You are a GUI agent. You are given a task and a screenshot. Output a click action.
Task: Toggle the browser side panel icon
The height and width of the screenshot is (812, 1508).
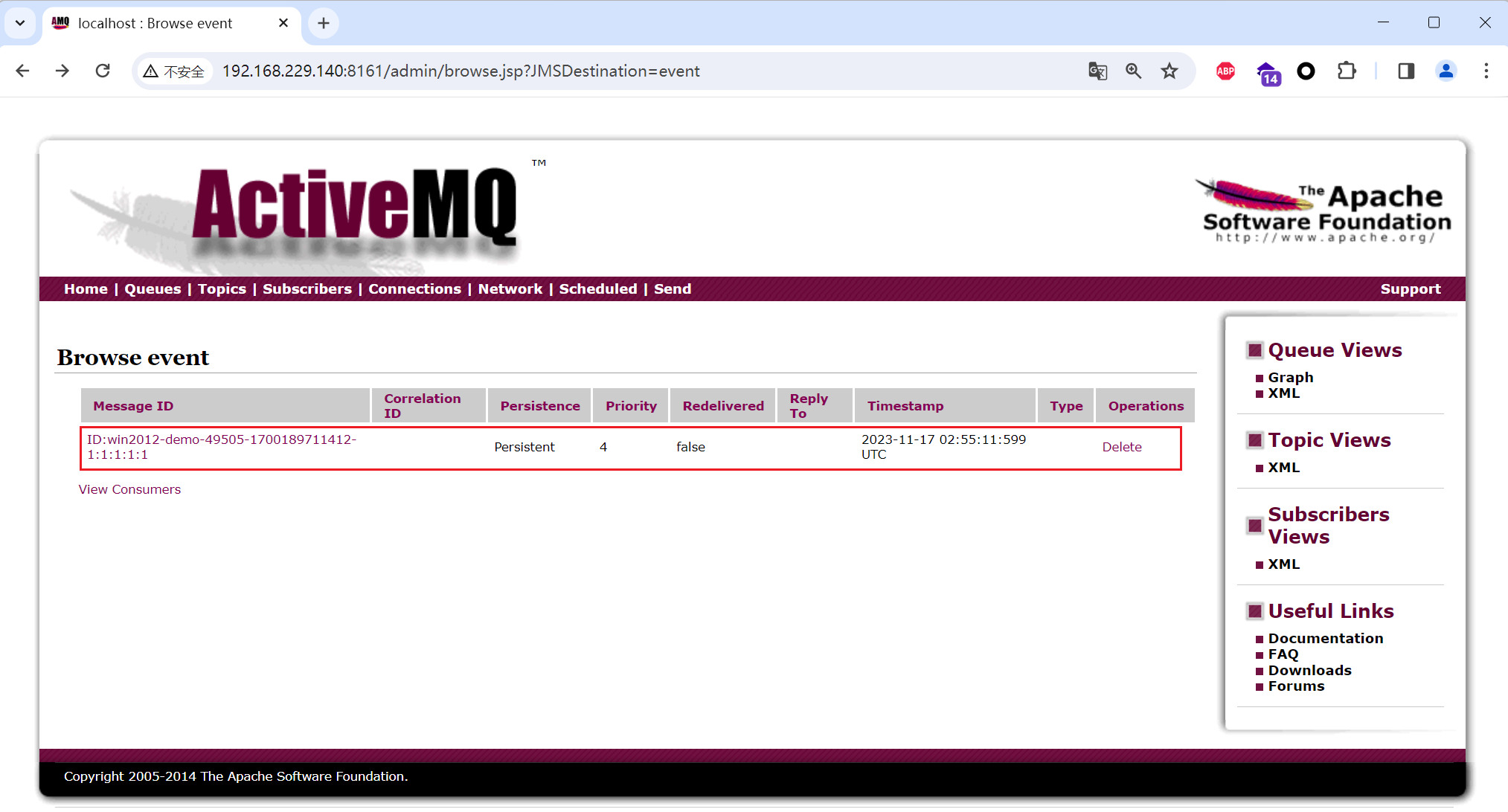1405,71
